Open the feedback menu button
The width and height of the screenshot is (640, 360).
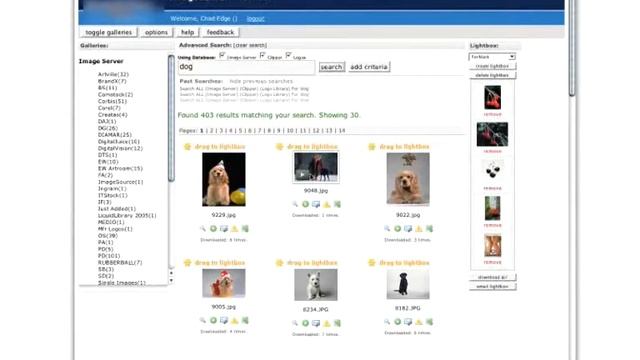tap(220, 32)
